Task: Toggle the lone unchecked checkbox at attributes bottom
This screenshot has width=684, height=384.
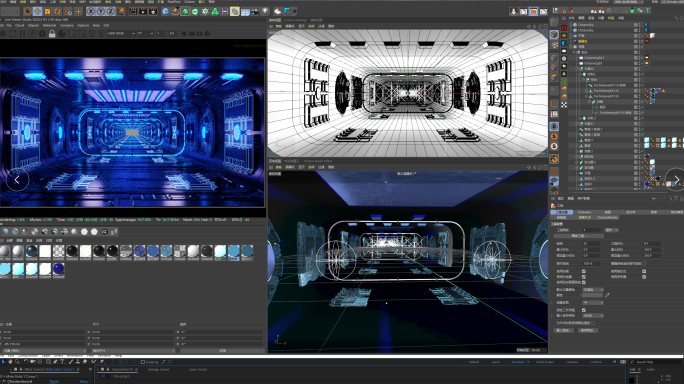Action: (593, 323)
